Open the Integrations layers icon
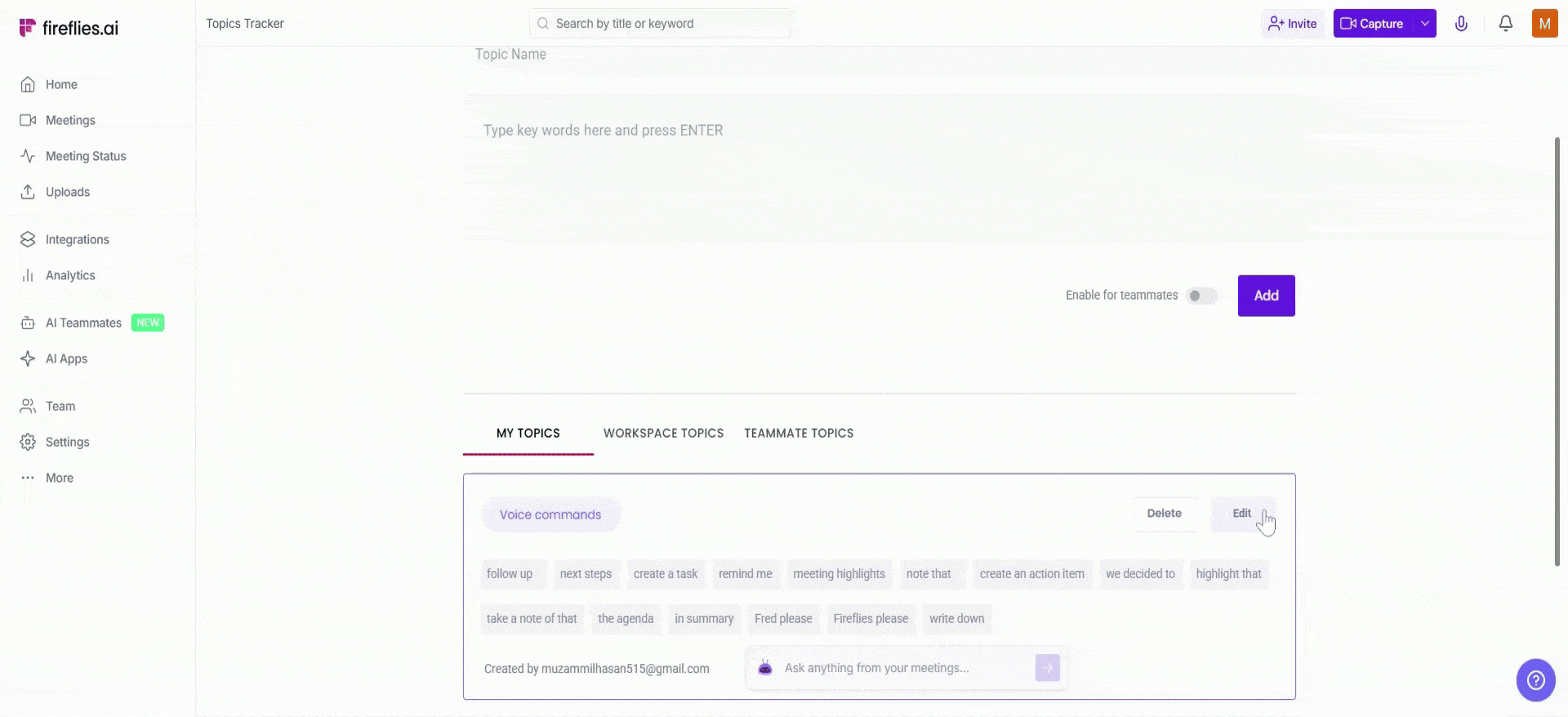The width and height of the screenshot is (1568, 717). coord(28,239)
